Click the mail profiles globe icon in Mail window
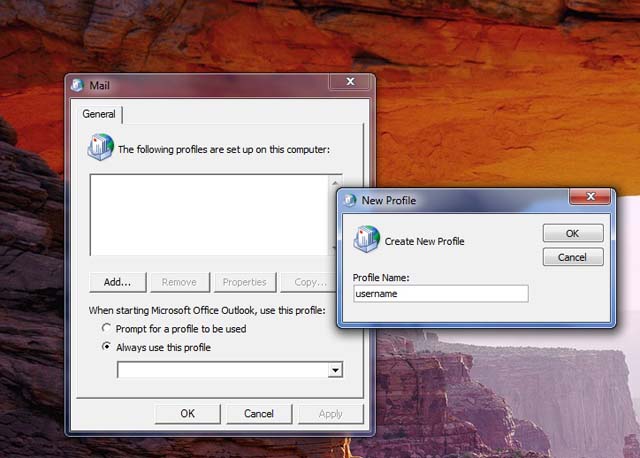 click(100, 147)
